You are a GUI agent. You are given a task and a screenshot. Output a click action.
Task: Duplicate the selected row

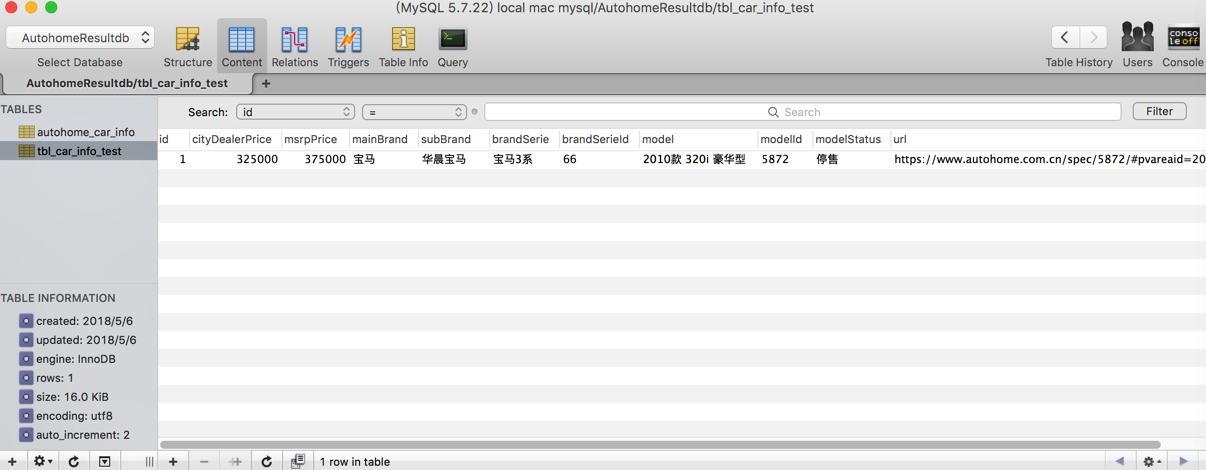click(x=235, y=461)
